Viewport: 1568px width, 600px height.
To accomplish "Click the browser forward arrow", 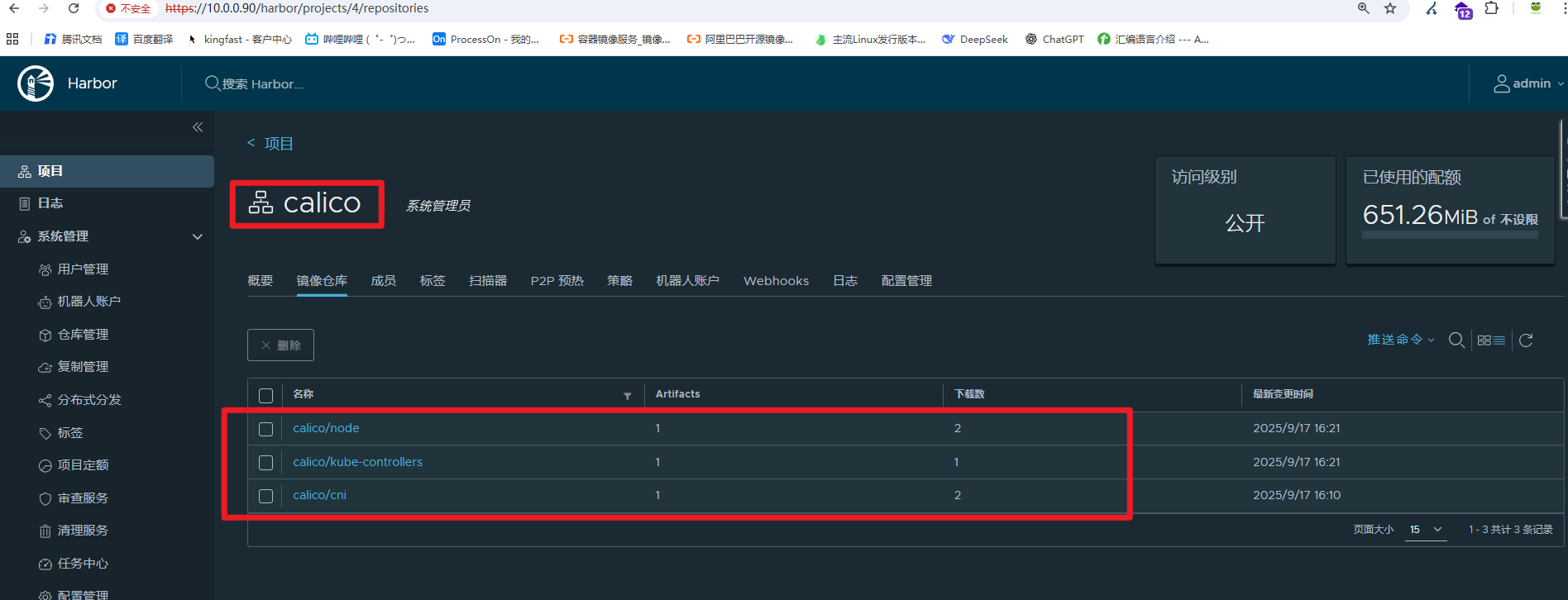I will point(44,8).
